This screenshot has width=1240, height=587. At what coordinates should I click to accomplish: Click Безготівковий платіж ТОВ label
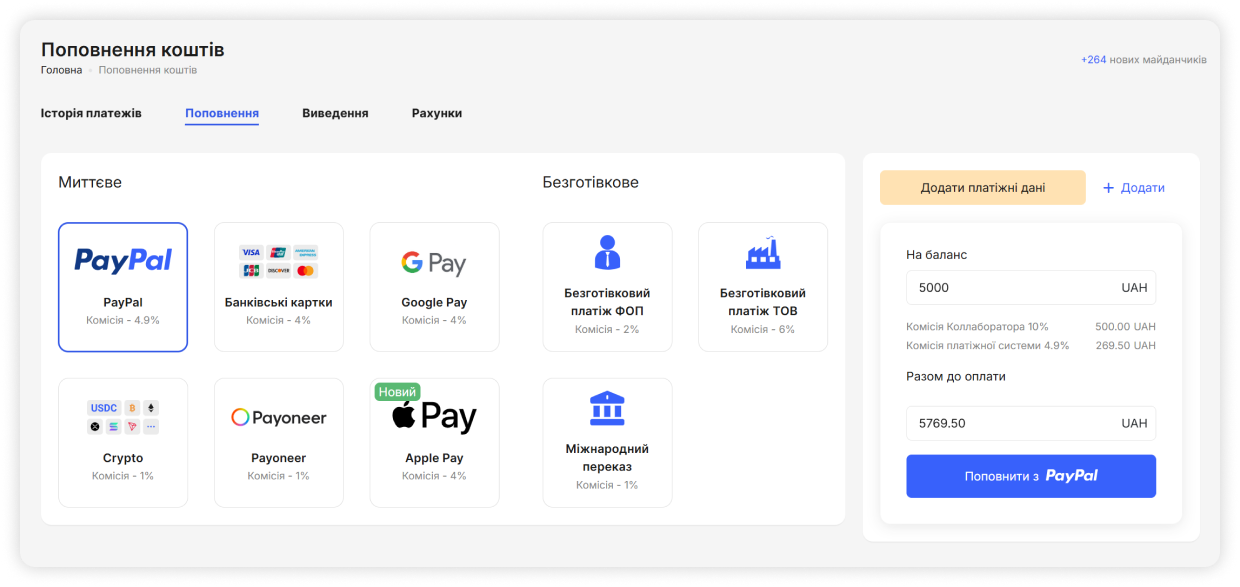pyautogui.click(x=763, y=302)
